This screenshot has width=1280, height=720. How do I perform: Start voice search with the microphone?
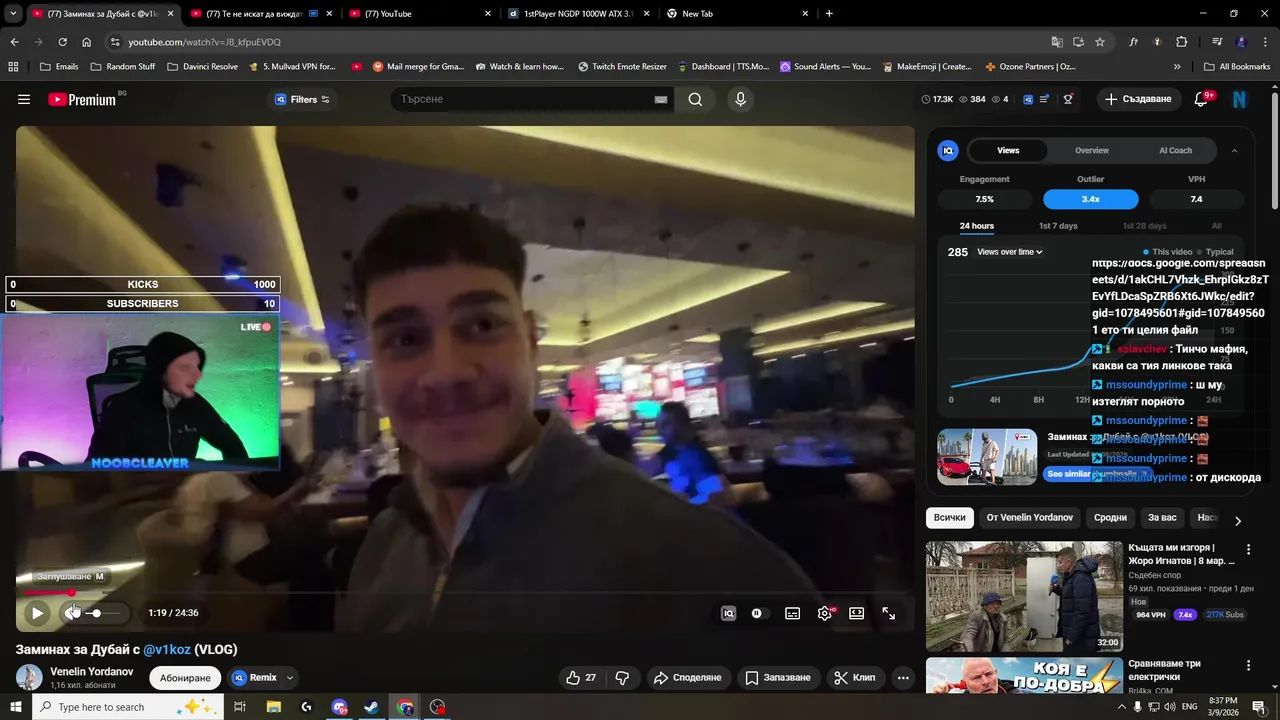(x=740, y=99)
